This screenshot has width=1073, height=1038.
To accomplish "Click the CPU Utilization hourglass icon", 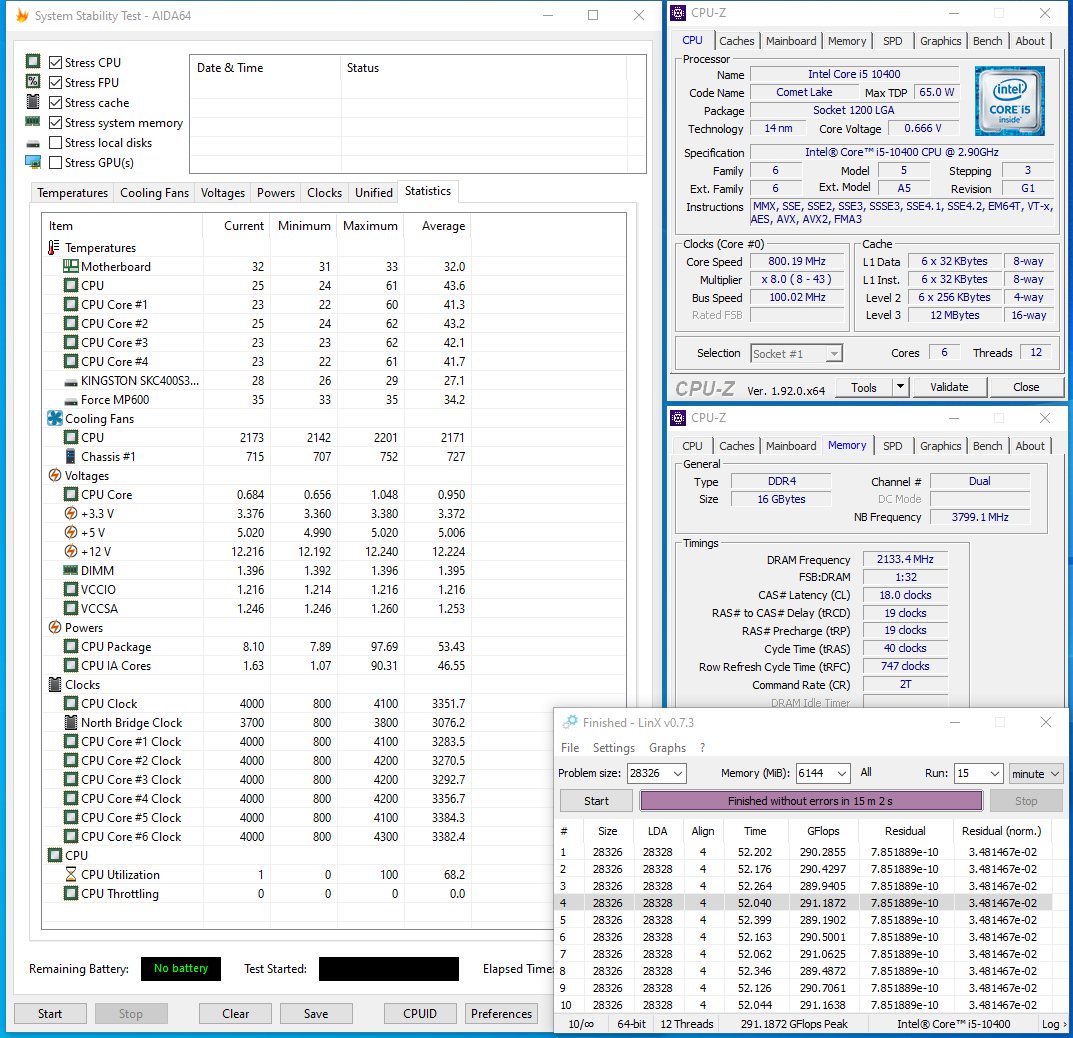I will 71,875.
